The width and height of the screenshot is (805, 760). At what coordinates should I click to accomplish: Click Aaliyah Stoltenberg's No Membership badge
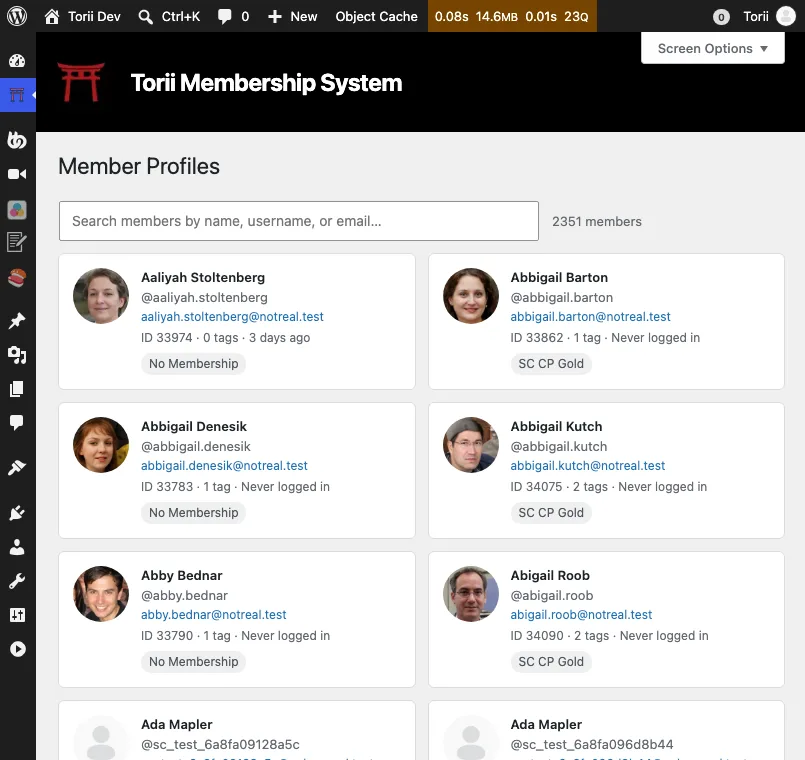[194, 364]
